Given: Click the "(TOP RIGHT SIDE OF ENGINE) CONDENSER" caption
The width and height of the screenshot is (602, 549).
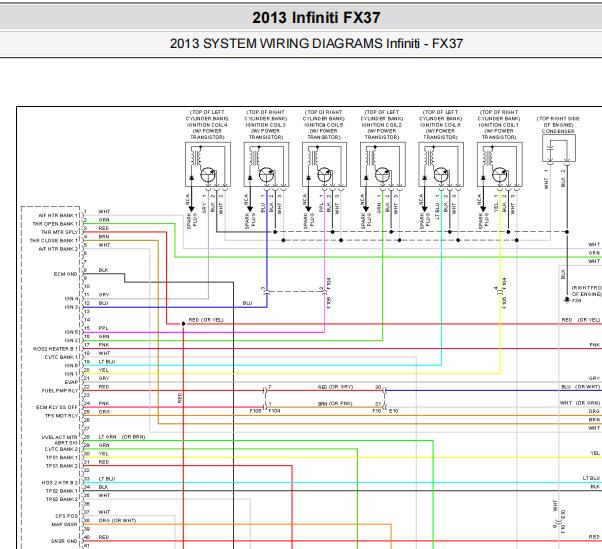Looking at the screenshot, I should (x=558, y=125).
